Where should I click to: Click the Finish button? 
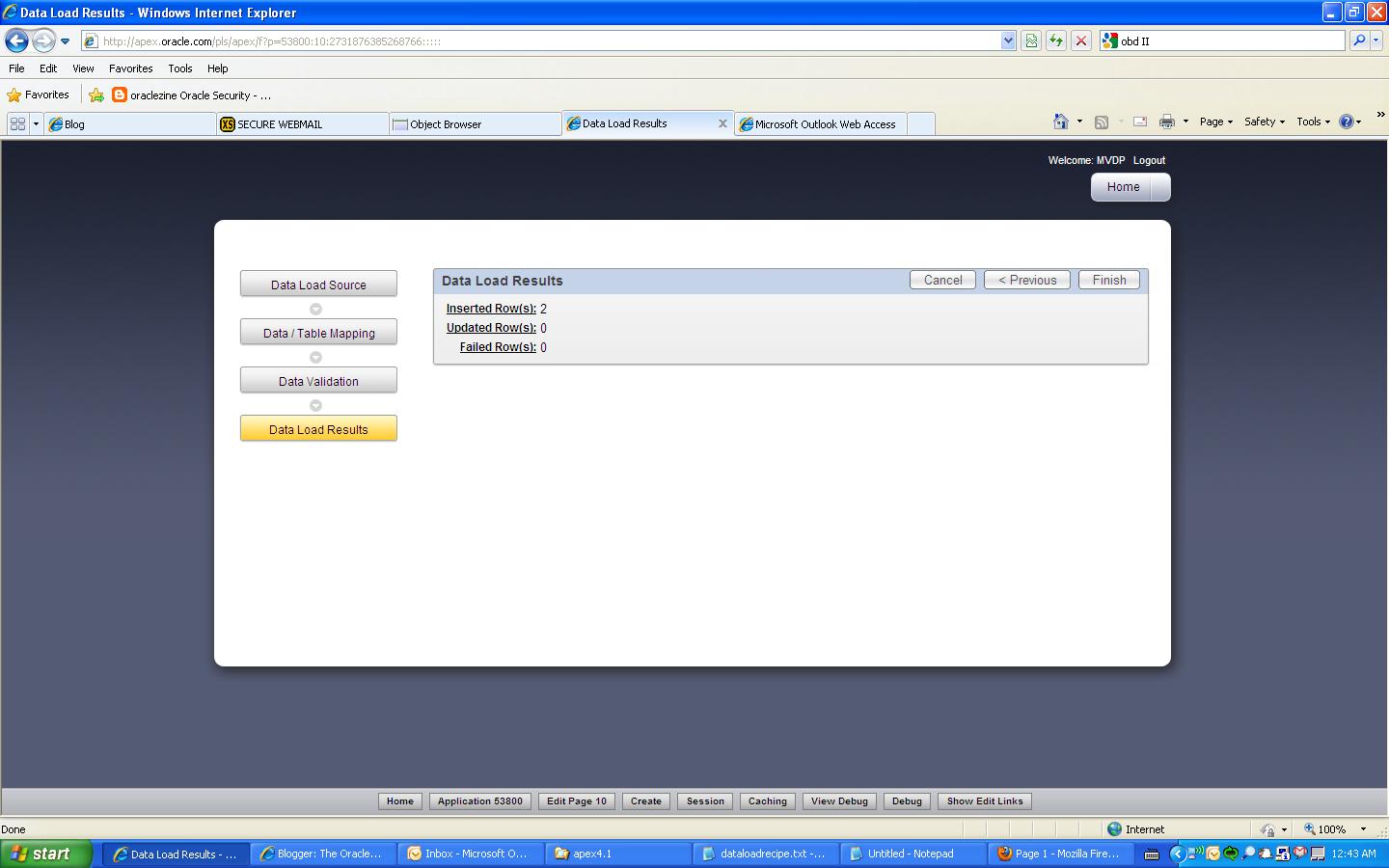point(1107,280)
